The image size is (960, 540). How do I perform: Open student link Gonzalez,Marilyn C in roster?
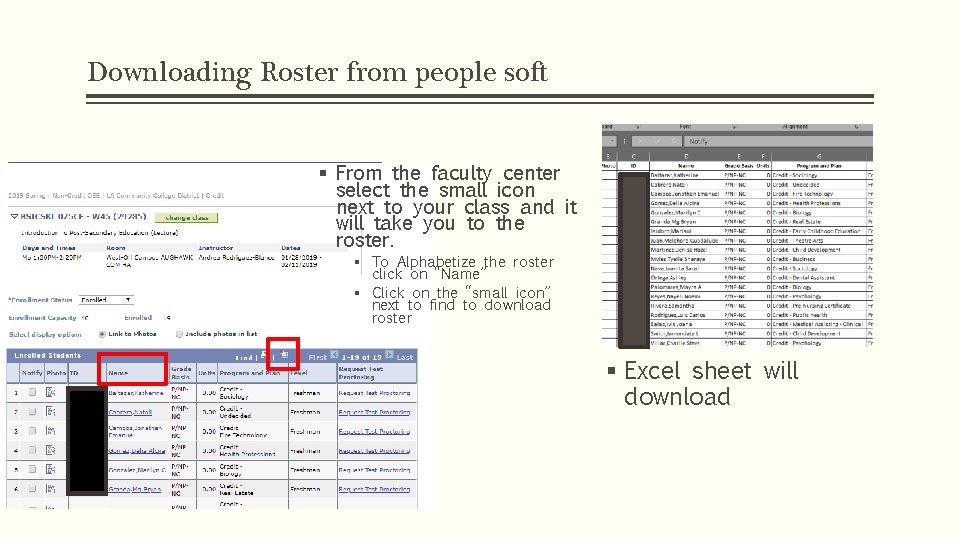coord(137,470)
